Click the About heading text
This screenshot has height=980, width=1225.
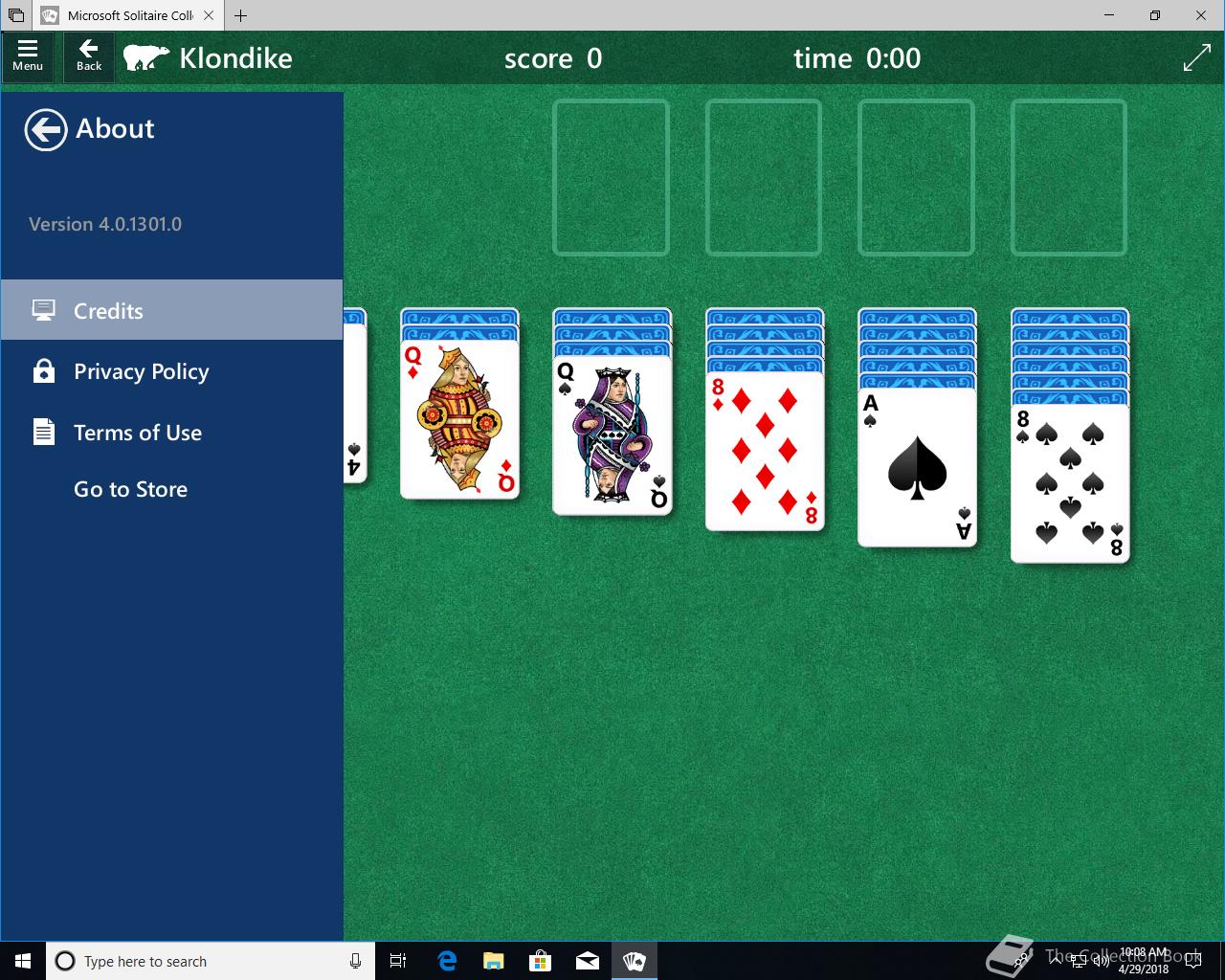click(115, 128)
